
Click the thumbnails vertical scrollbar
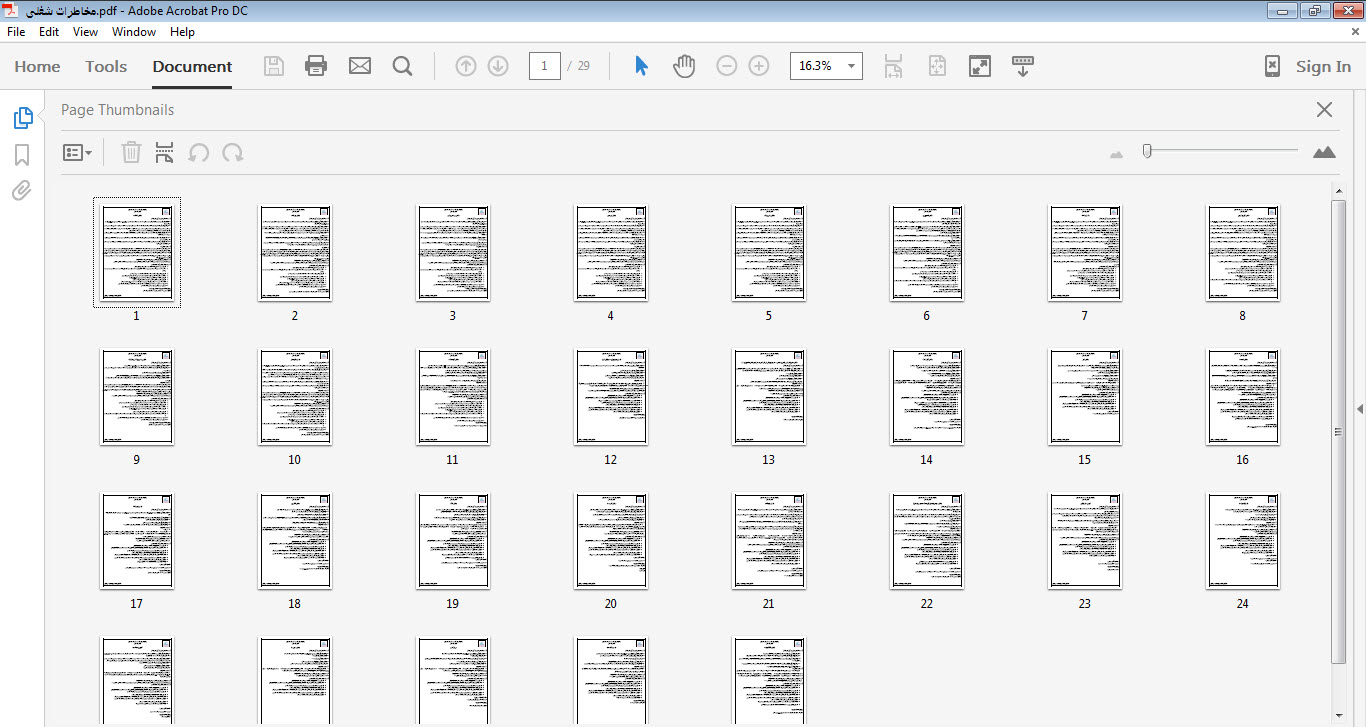click(1339, 431)
